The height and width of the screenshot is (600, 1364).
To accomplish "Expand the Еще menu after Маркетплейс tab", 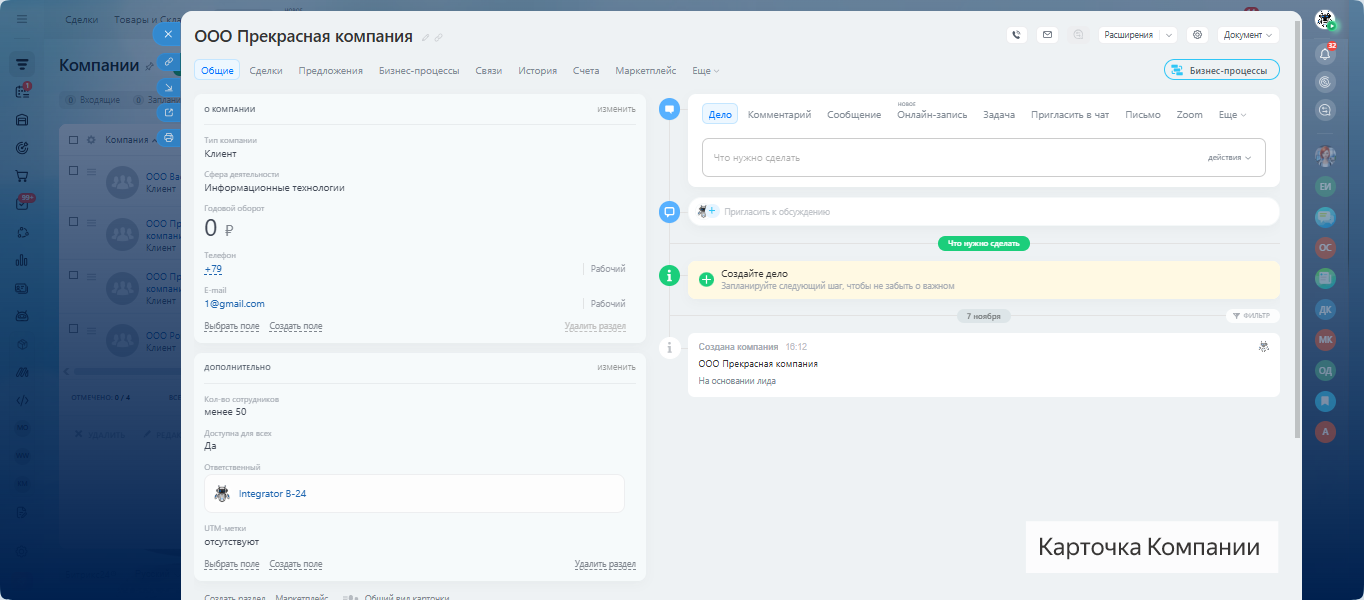I will pos(705,71).
